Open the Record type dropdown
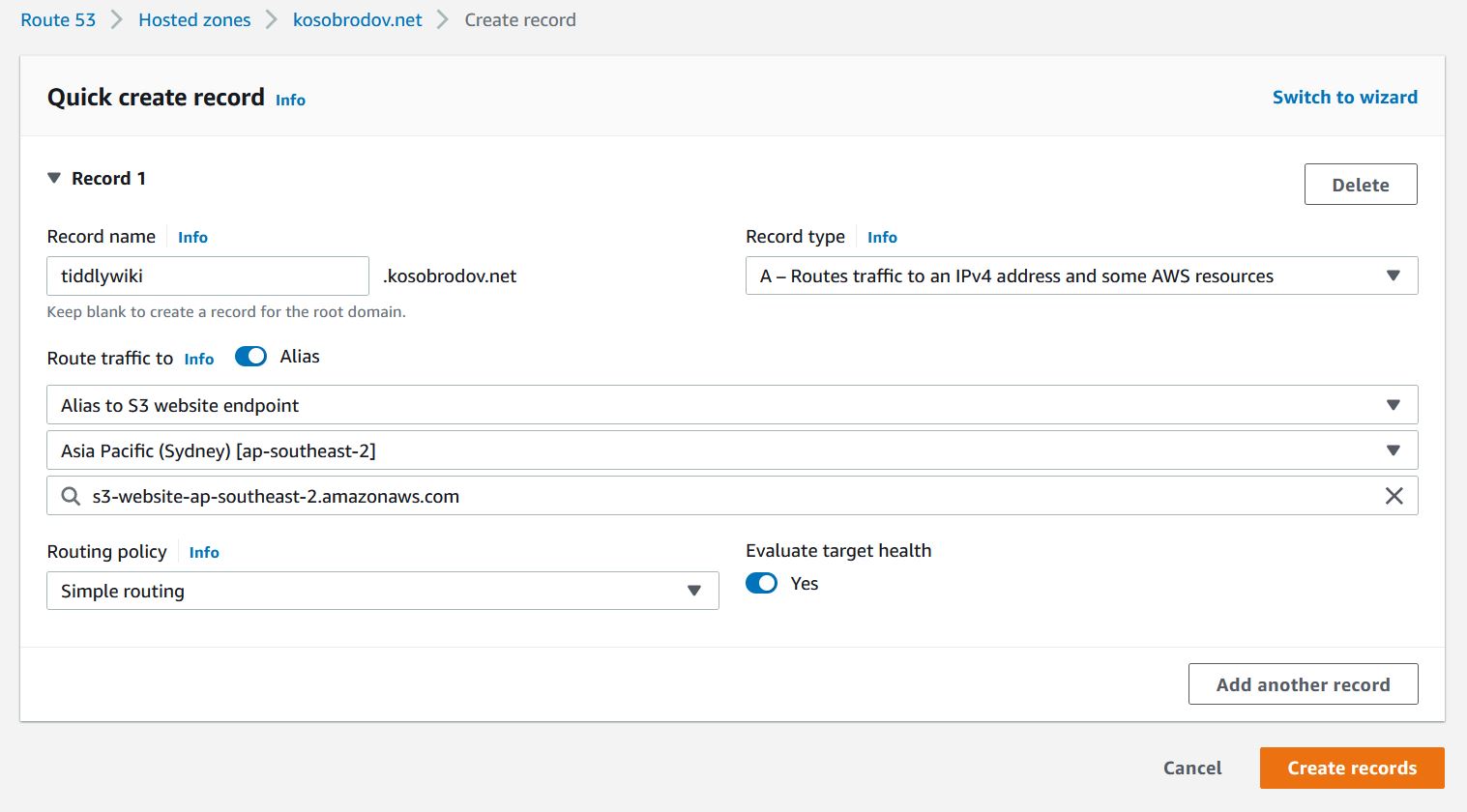 pyautogui.click(x=1081, y=275)
